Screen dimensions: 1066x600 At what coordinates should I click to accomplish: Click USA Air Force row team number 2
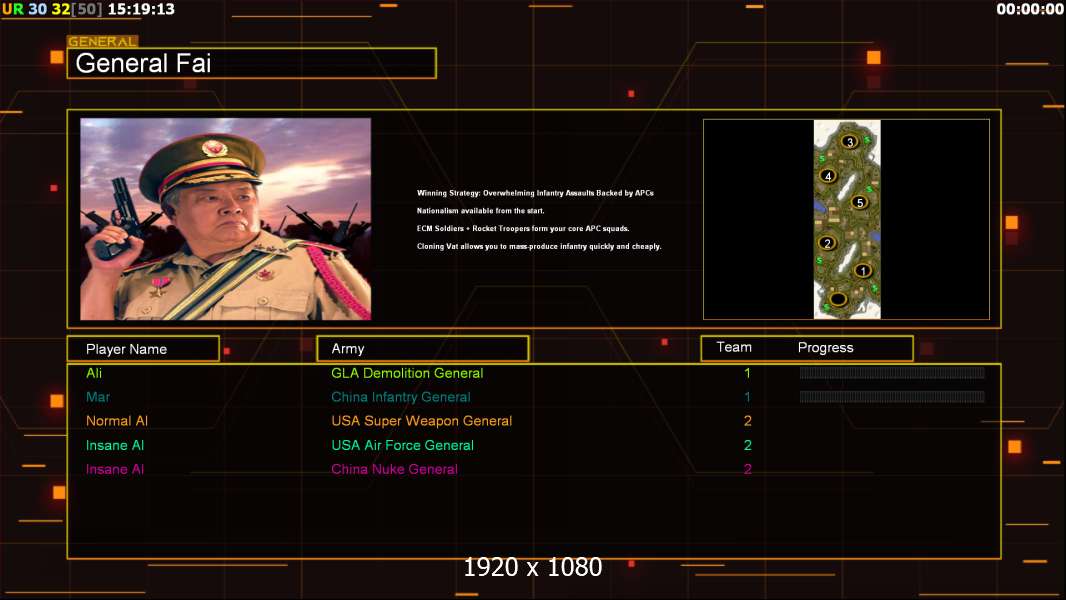pyautogui.click(x=747, y=445)
